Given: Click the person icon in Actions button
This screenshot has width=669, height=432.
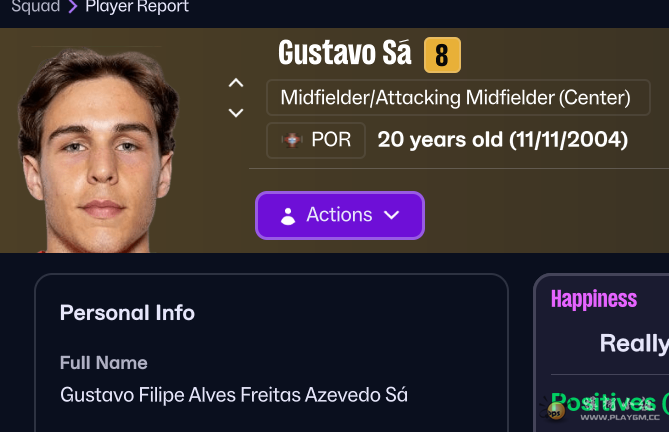Looking at the screenshot, I should point(288,216).
